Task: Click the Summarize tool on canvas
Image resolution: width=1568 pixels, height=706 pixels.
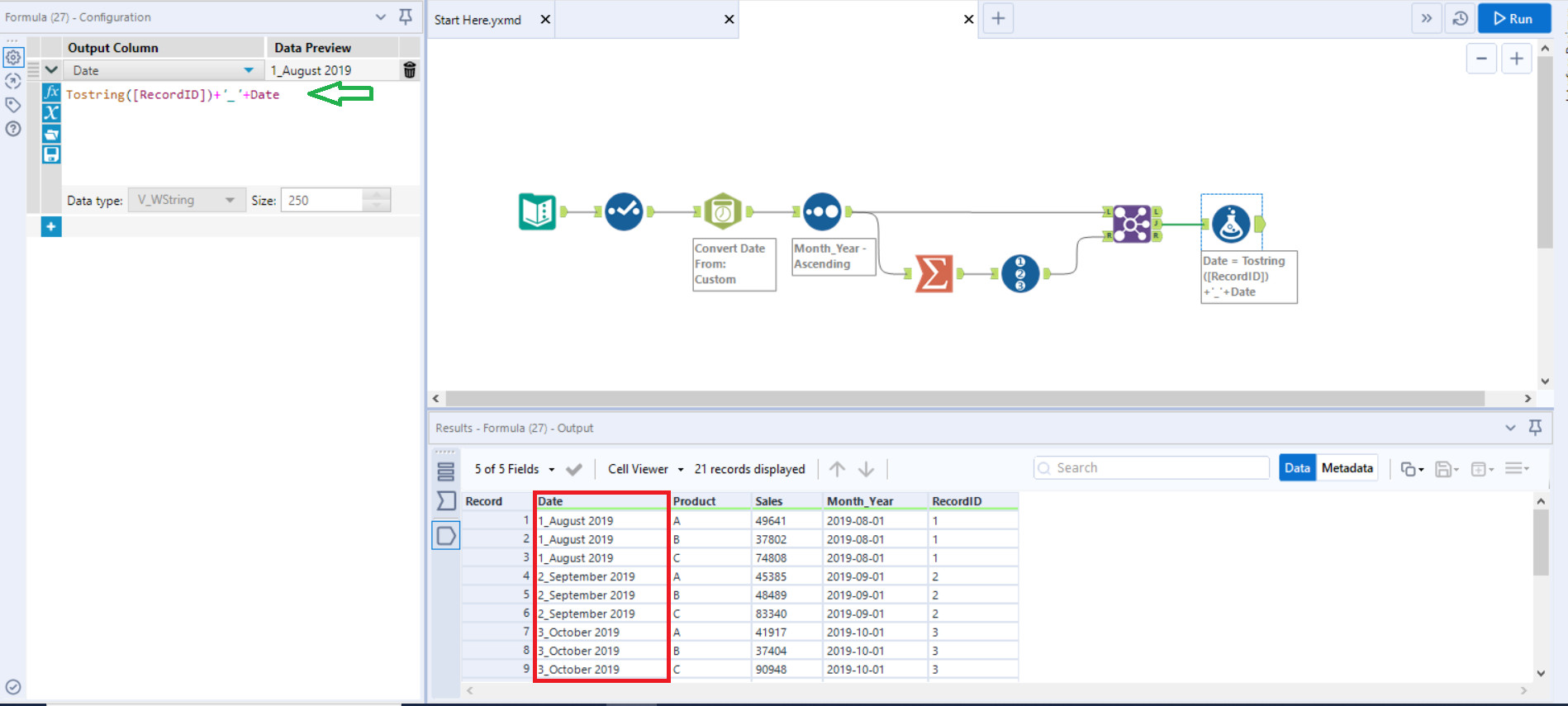Action: (x=934, y=273)
